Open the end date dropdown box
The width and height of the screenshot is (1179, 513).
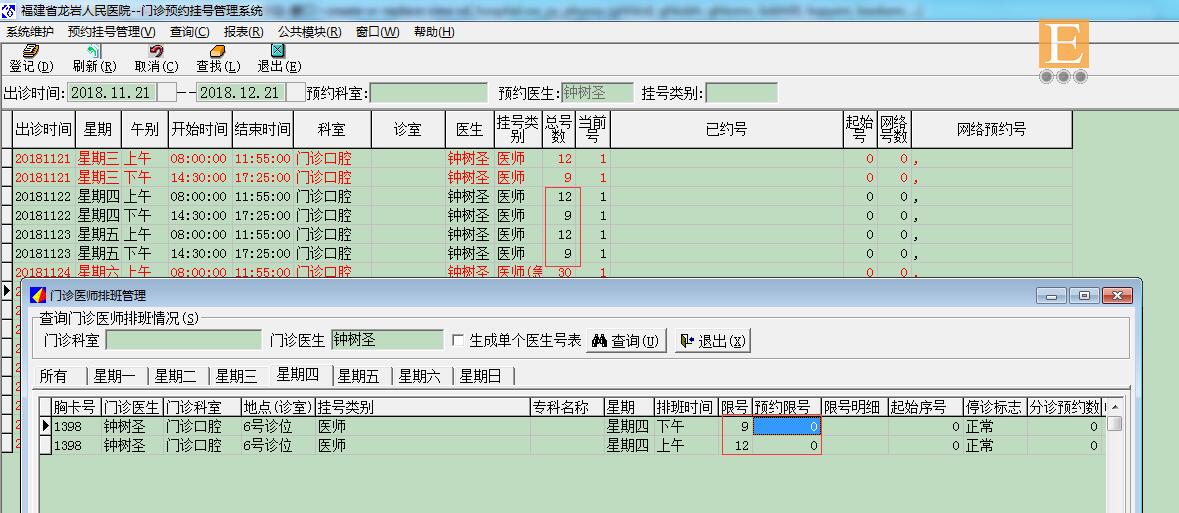pyautogui.click(x=296, y=93)
